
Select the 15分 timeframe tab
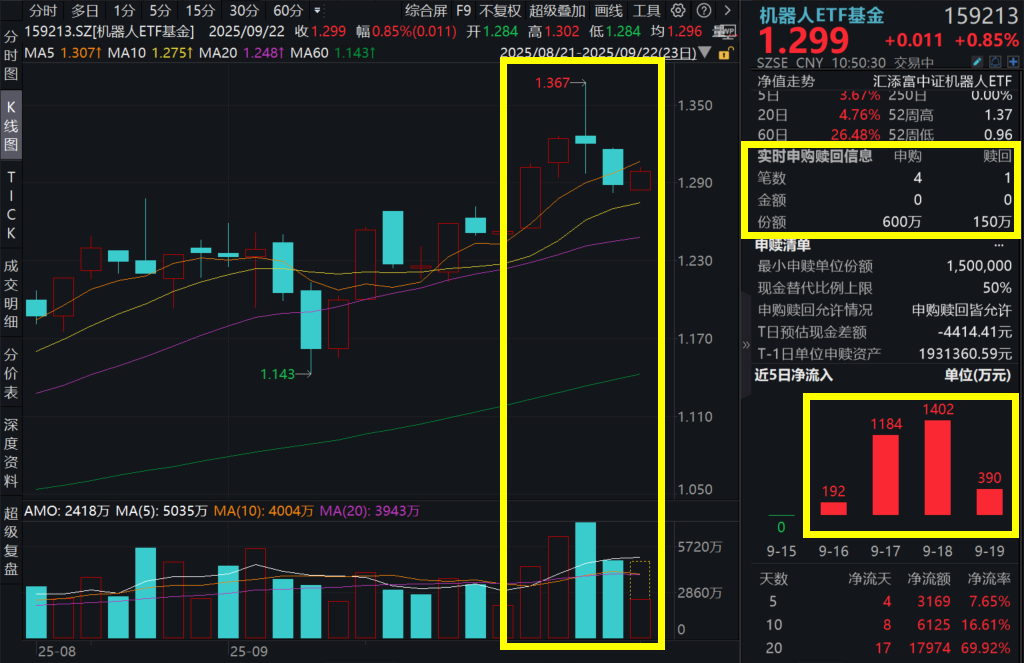tap(200, 11)
